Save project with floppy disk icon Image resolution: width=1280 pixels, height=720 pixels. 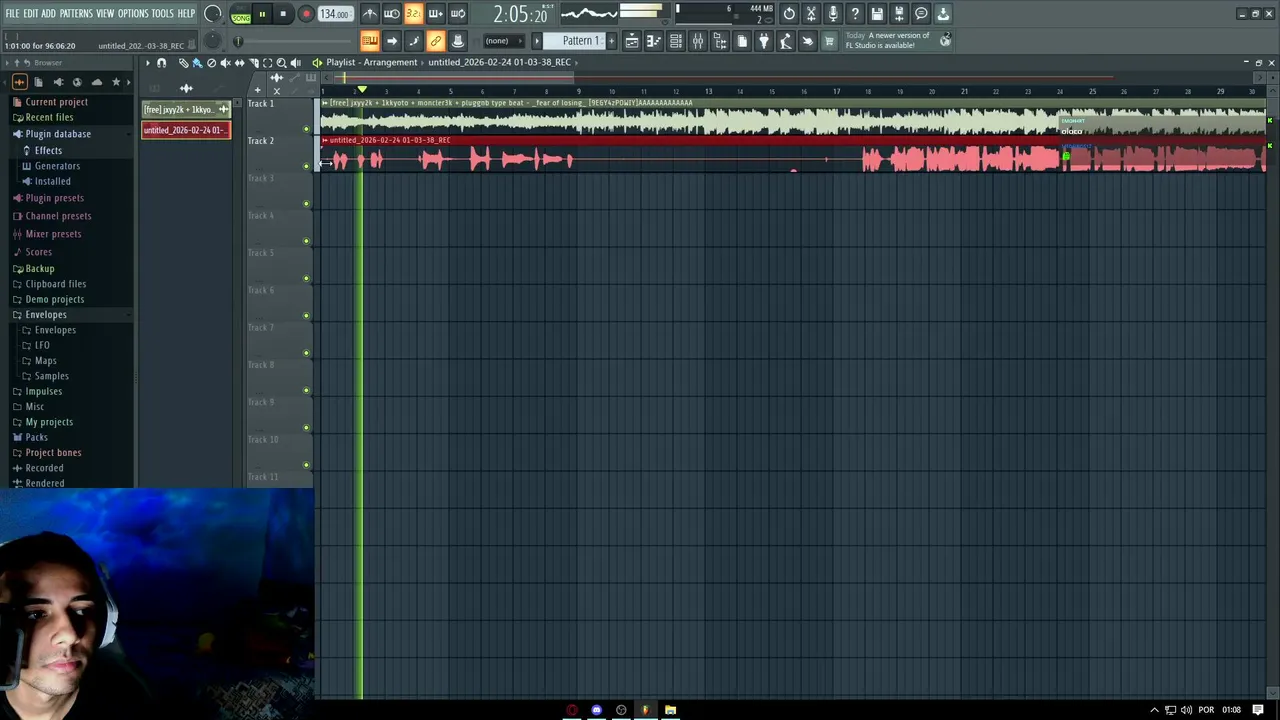coord(877,14)
